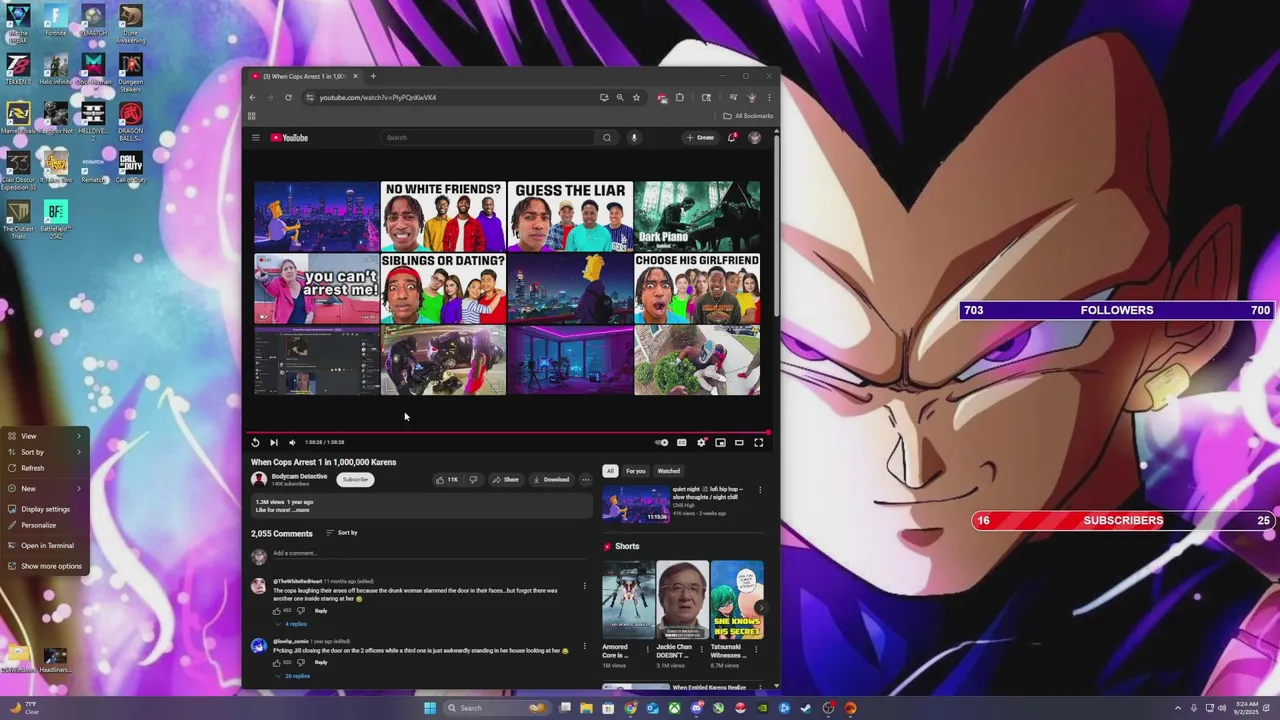Viewport: 1280px width, 720px height.
Task: Switch to miniplayer mode
Action: pyautogui.click(x=720, y=442)
